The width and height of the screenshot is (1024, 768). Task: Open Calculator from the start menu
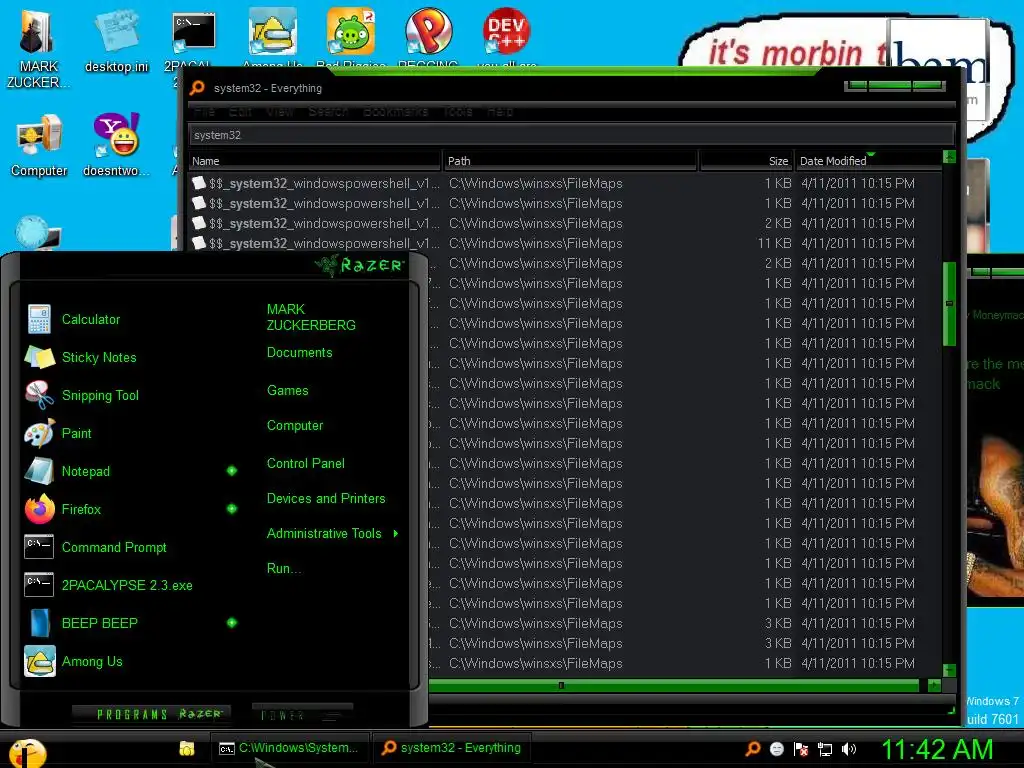point(91,319)
